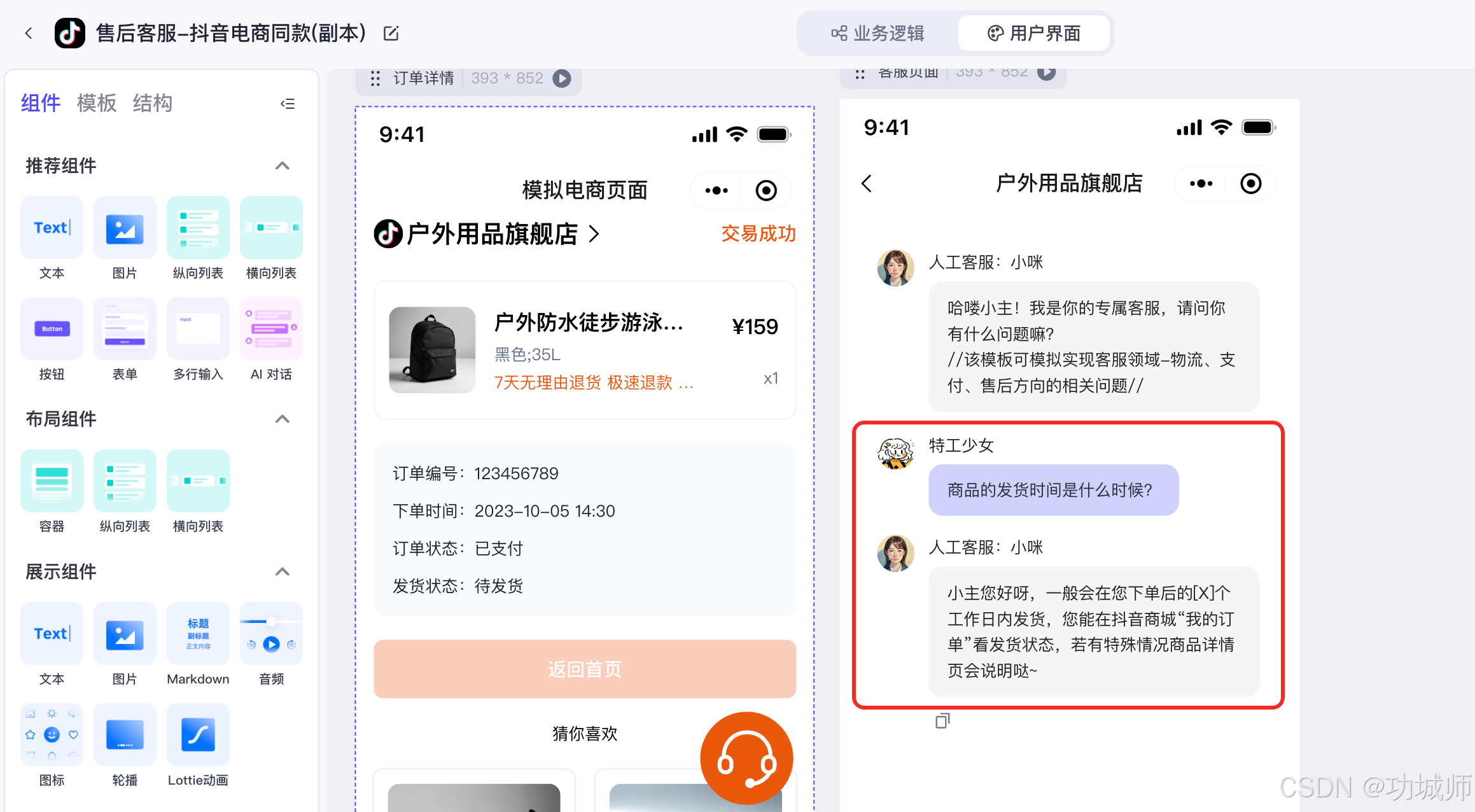The width and height of the screenshot is (1475, 812).
Task: Collapse the 推荐组件 section
Action: pos(283,166)
